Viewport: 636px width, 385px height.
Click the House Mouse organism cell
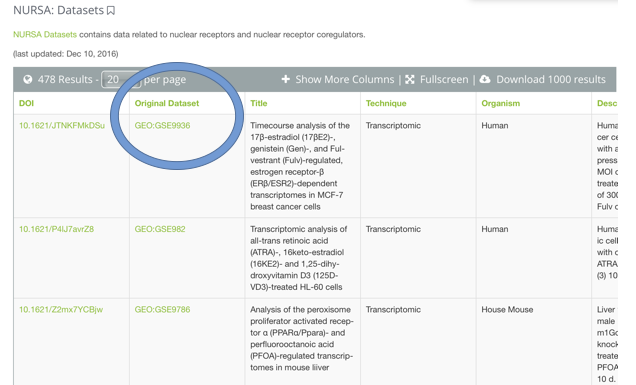507,310
